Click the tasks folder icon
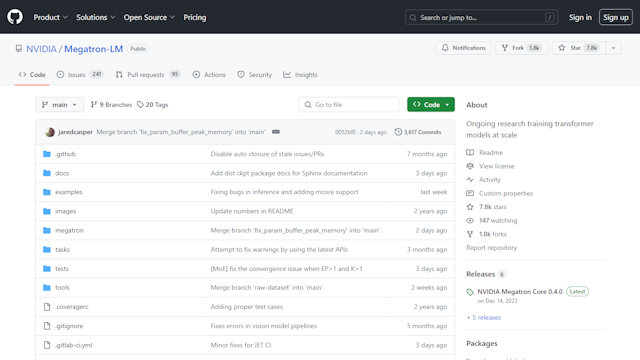This screenshot has width=640, height=360. click(x=47, y=249)
